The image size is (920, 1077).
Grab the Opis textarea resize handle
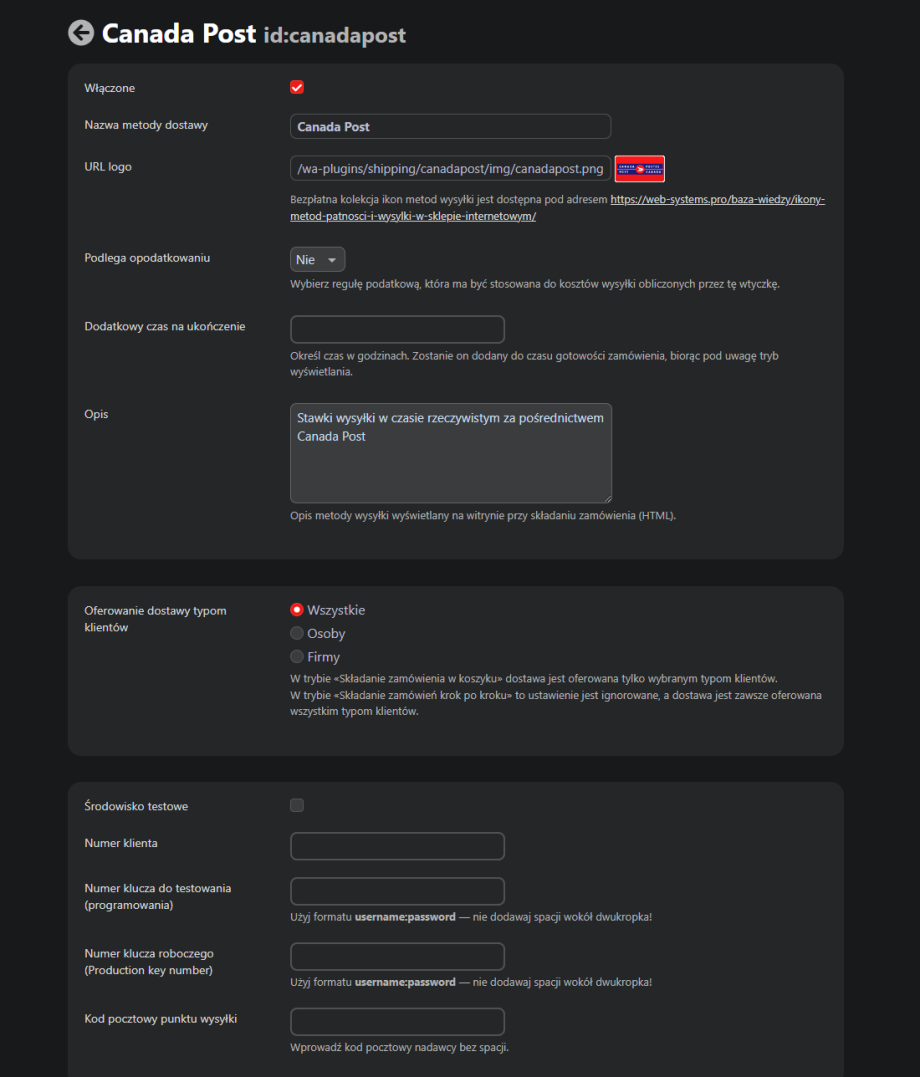coord(606,497)
